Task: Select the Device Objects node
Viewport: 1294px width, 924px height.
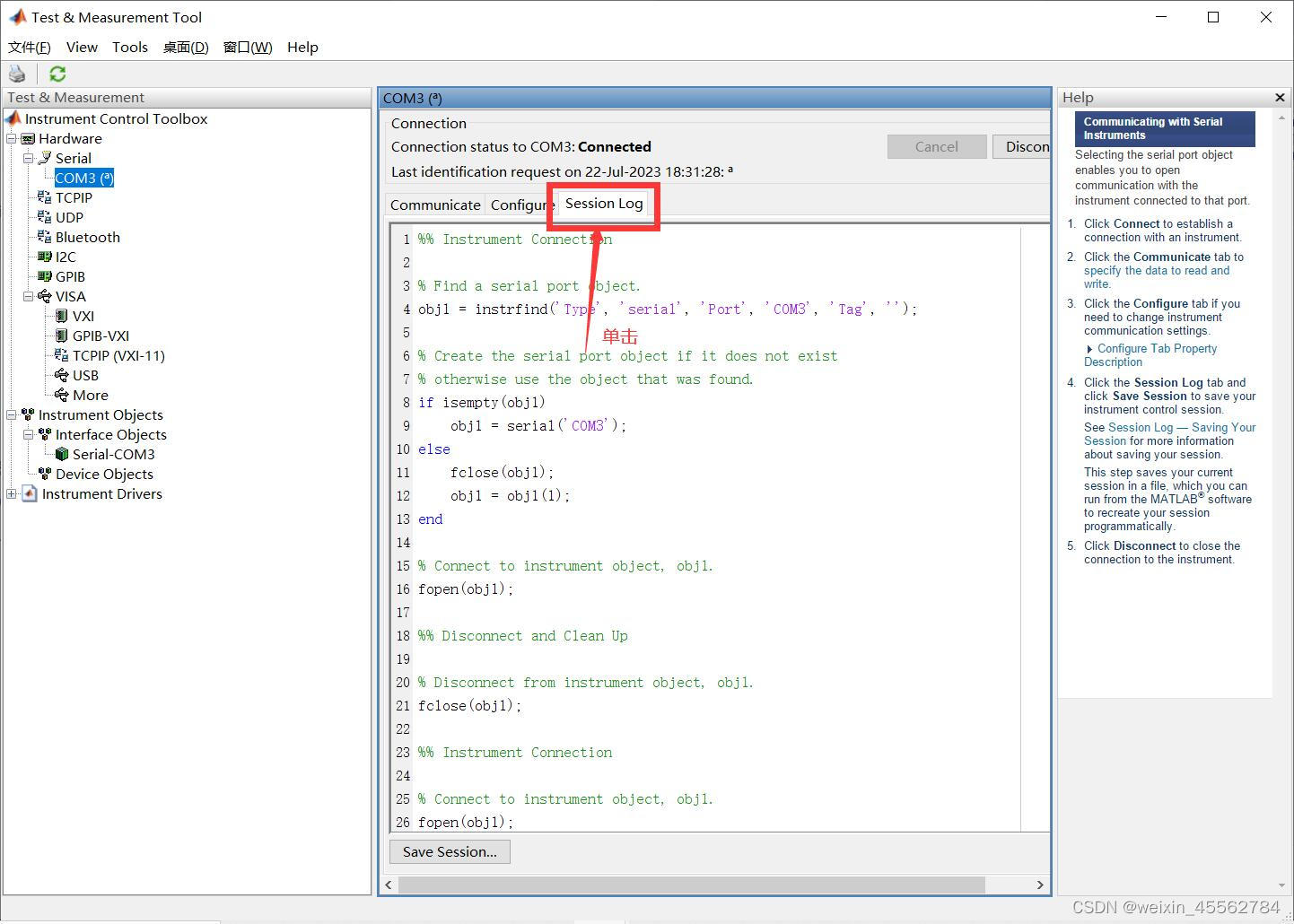Action: coord(105,474)
